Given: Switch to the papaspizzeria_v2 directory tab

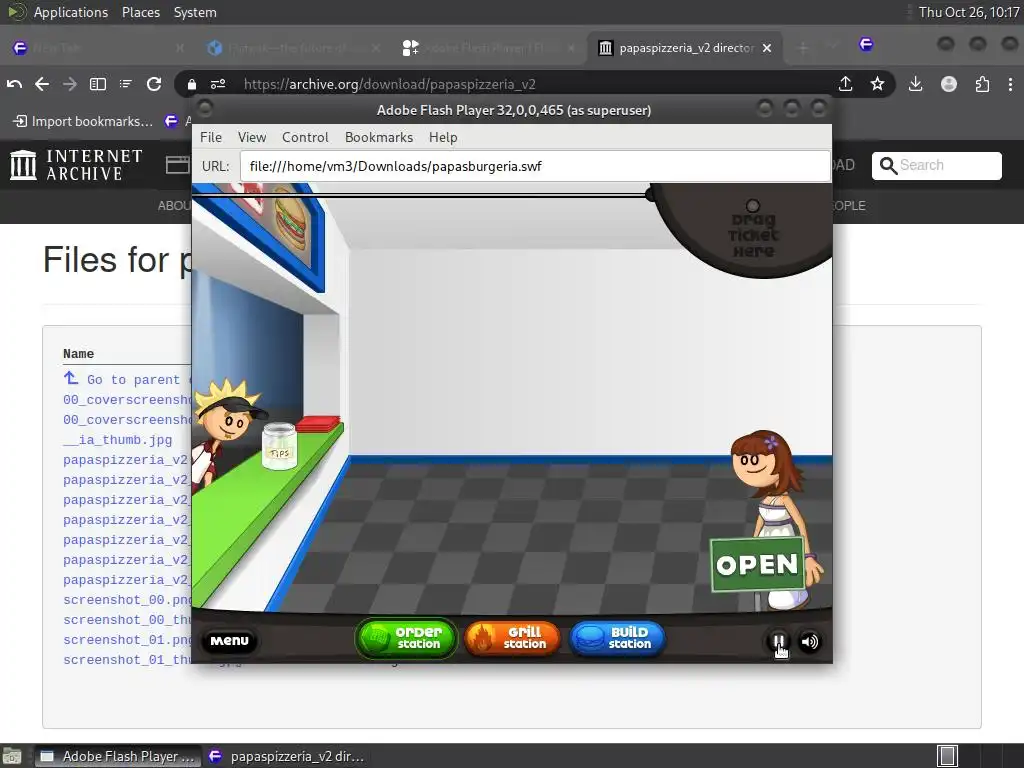Looking at the screenshot, I should coord(684,48).
